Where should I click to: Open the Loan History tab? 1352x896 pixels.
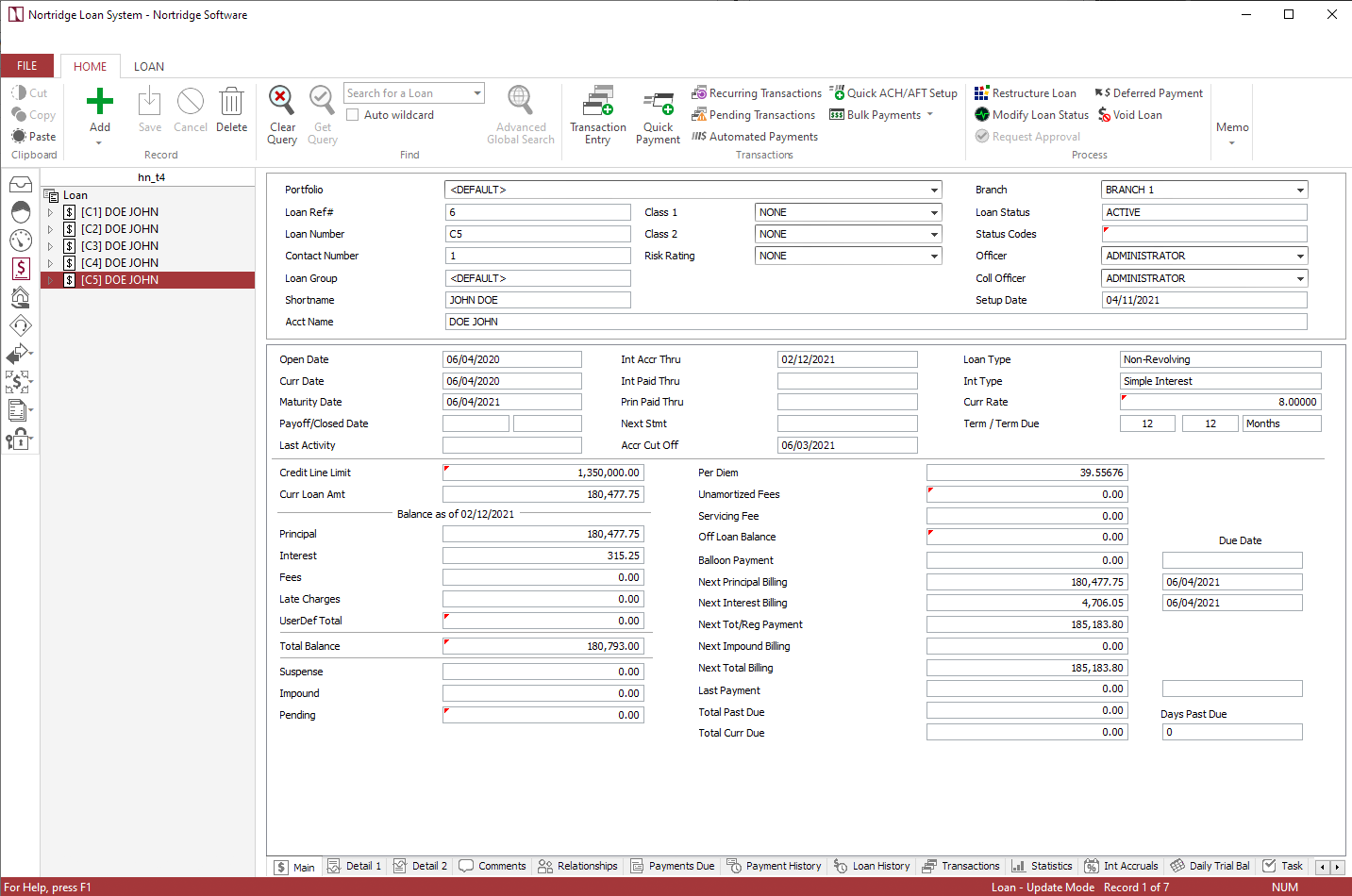pyautogui.click(x=872, y=866)
